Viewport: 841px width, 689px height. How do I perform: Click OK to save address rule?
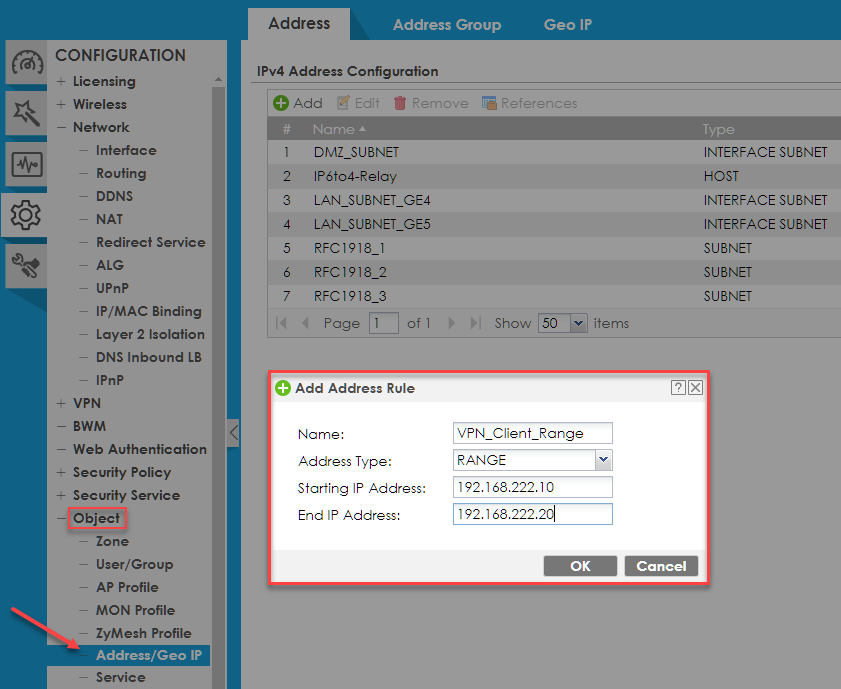click(x=580, y=566)
